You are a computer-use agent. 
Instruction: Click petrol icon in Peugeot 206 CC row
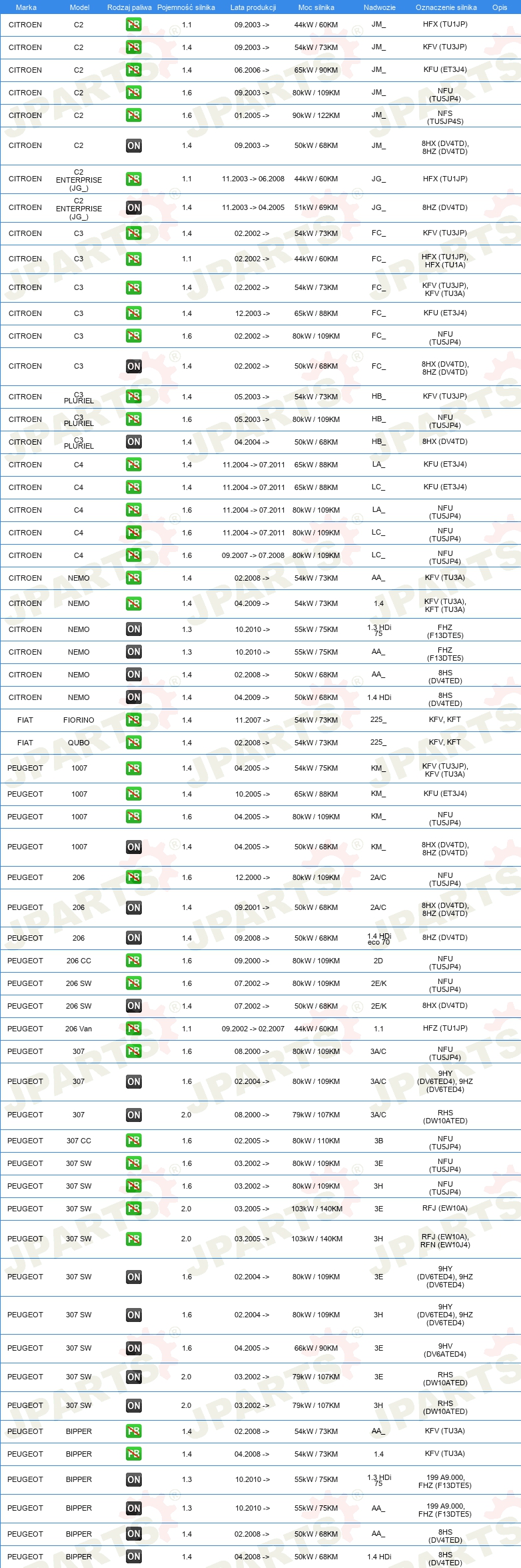pyautogui.click(x=134, y=961)
